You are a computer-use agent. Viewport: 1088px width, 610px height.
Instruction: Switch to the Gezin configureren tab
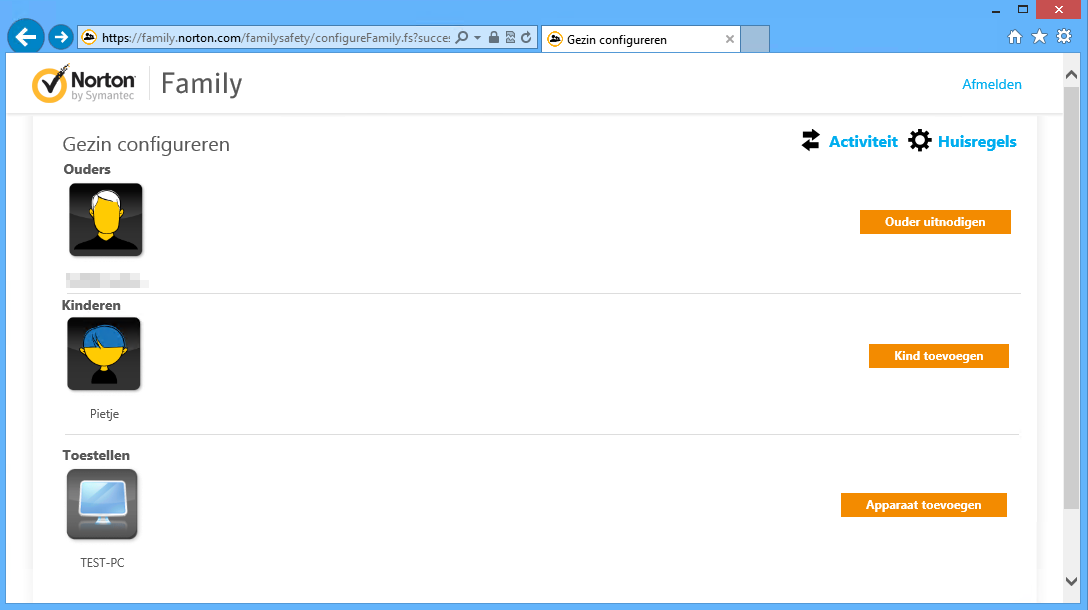[640, 40]
